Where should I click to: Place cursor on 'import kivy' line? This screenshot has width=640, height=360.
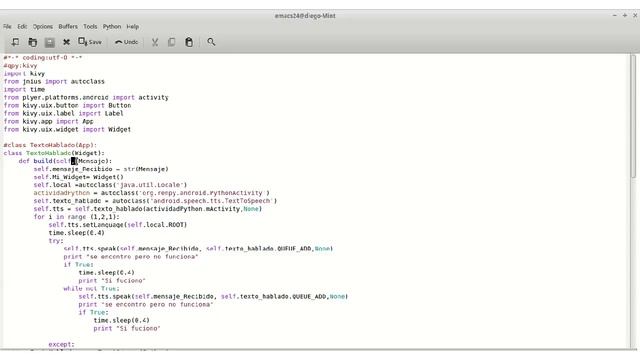(24, 73)
